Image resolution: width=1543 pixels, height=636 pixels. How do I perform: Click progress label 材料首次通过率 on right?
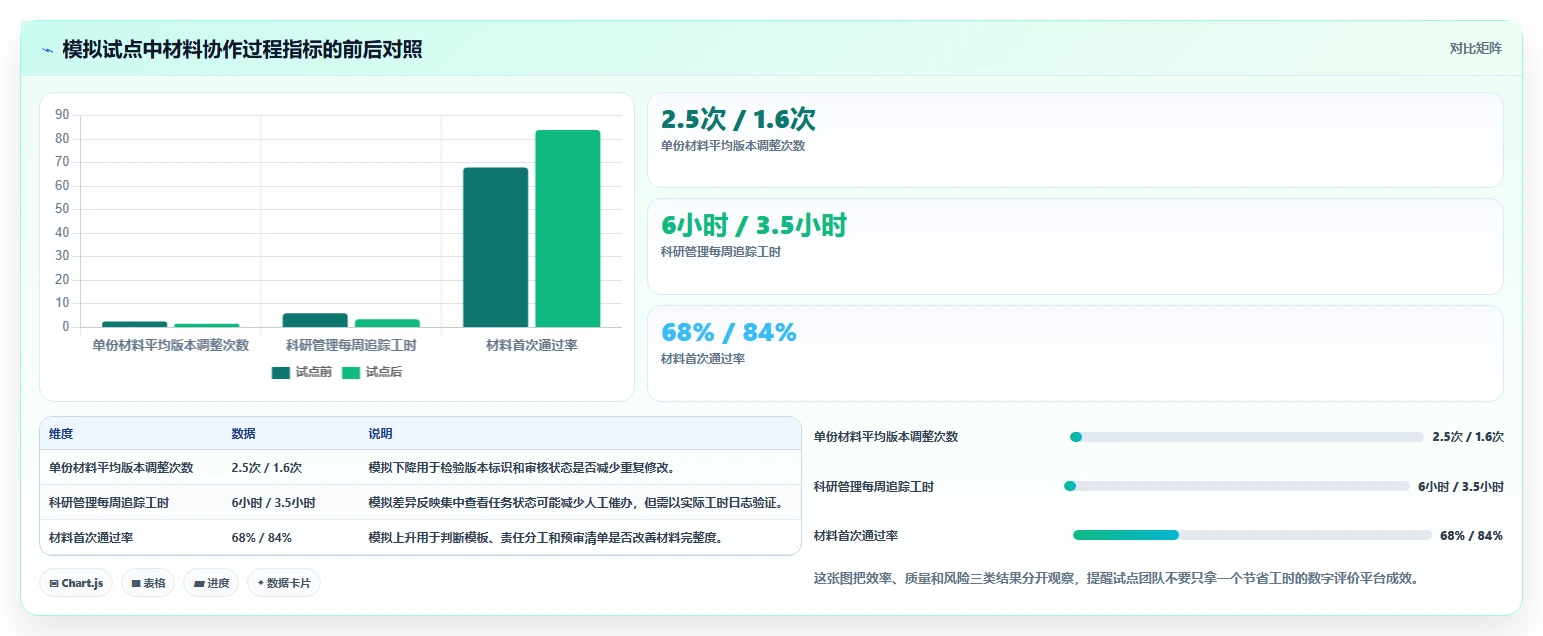[x=856, y=536]
